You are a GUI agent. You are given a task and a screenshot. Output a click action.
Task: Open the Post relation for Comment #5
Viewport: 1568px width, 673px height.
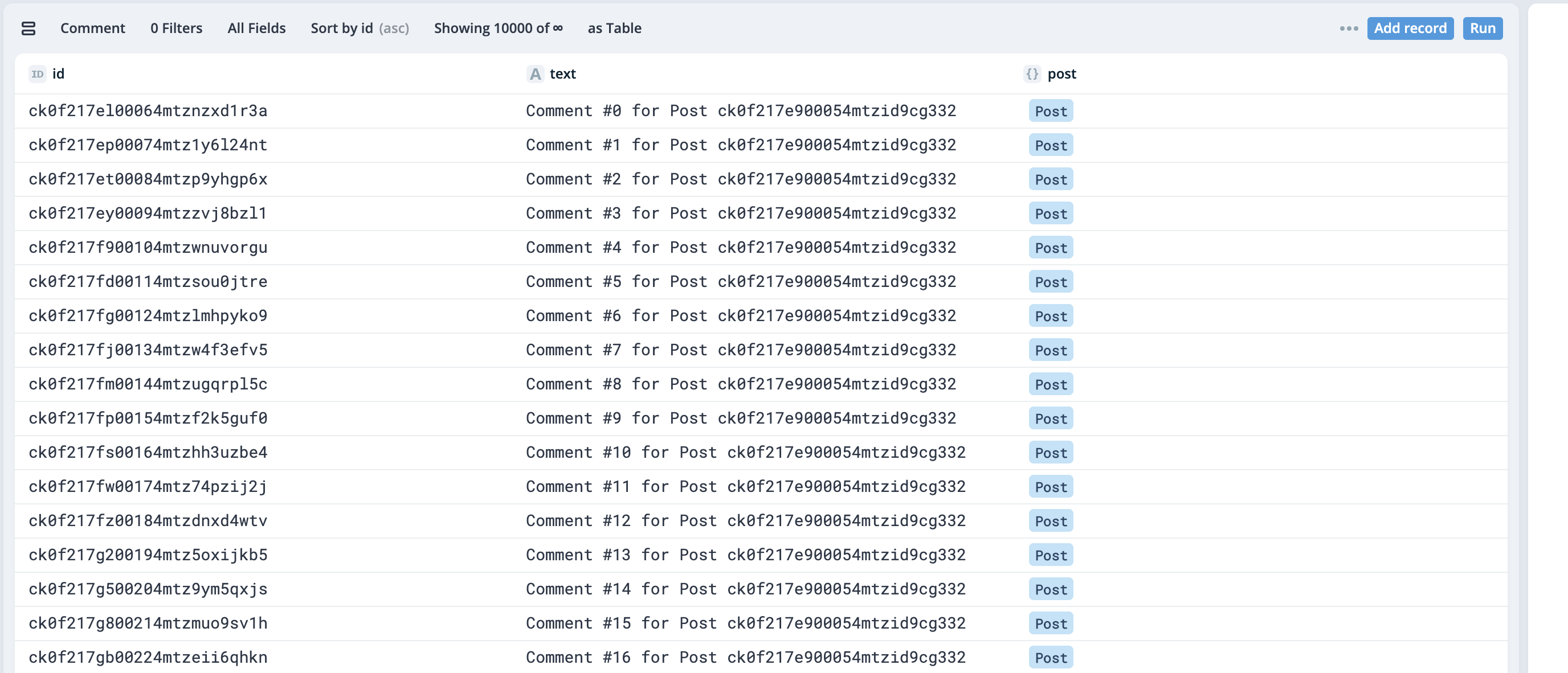[1051, 282]
